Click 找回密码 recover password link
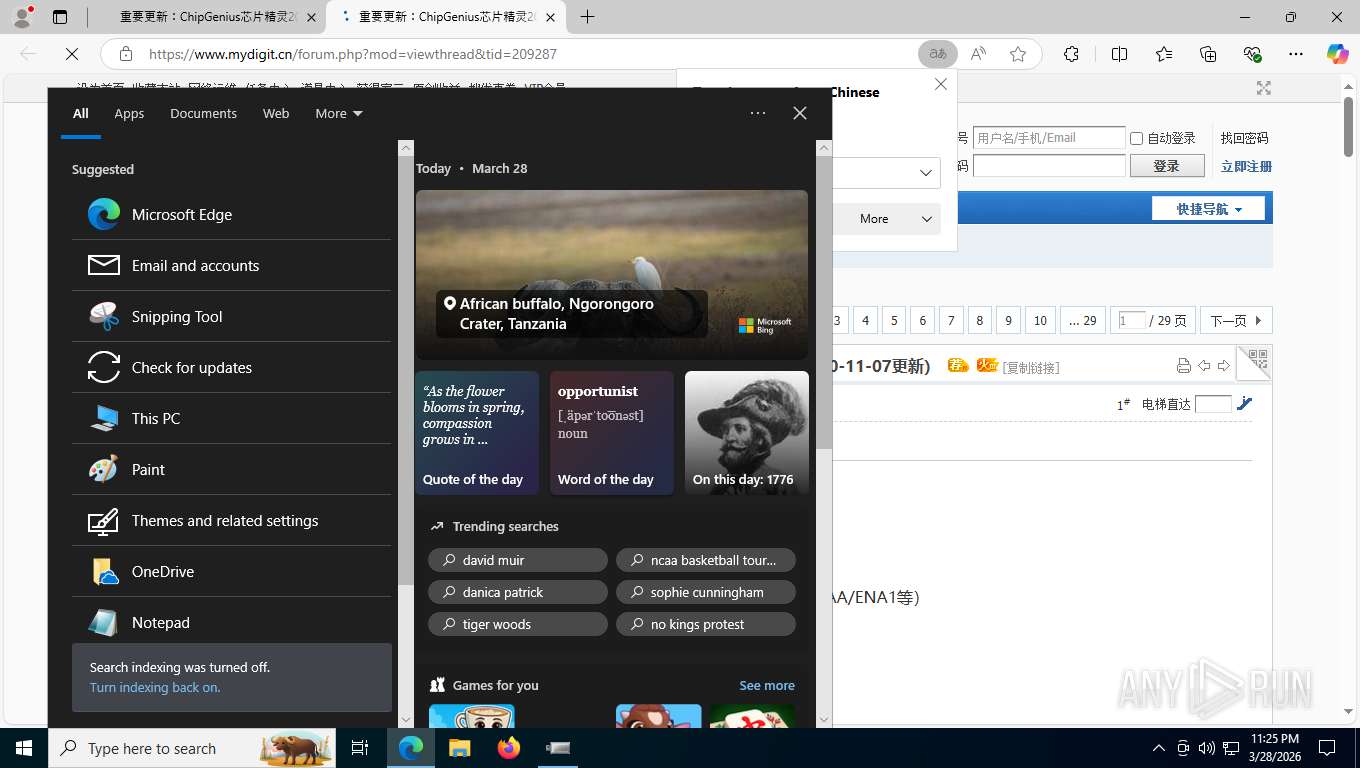The height and width of the screenshot is (768, 1360). 1244,138
